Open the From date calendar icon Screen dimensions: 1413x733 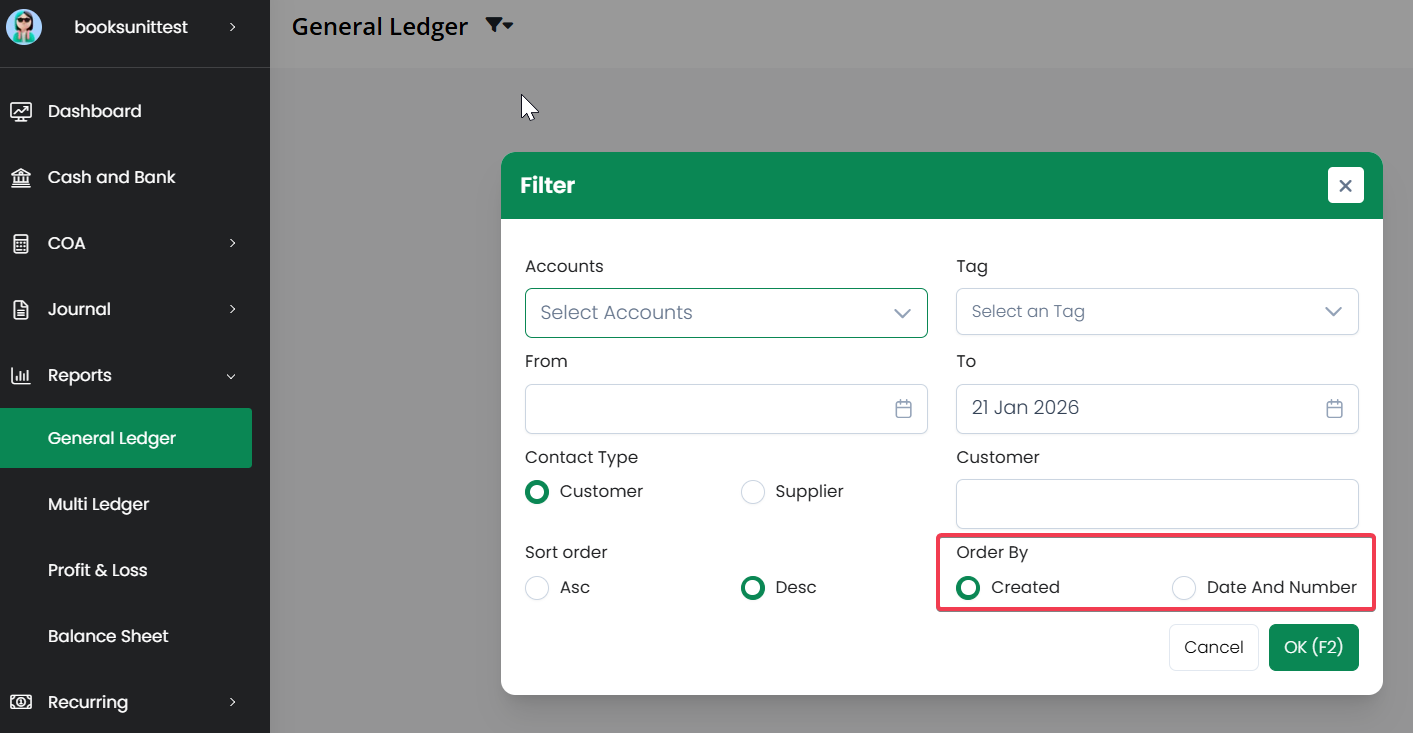[x=903, y=408]
